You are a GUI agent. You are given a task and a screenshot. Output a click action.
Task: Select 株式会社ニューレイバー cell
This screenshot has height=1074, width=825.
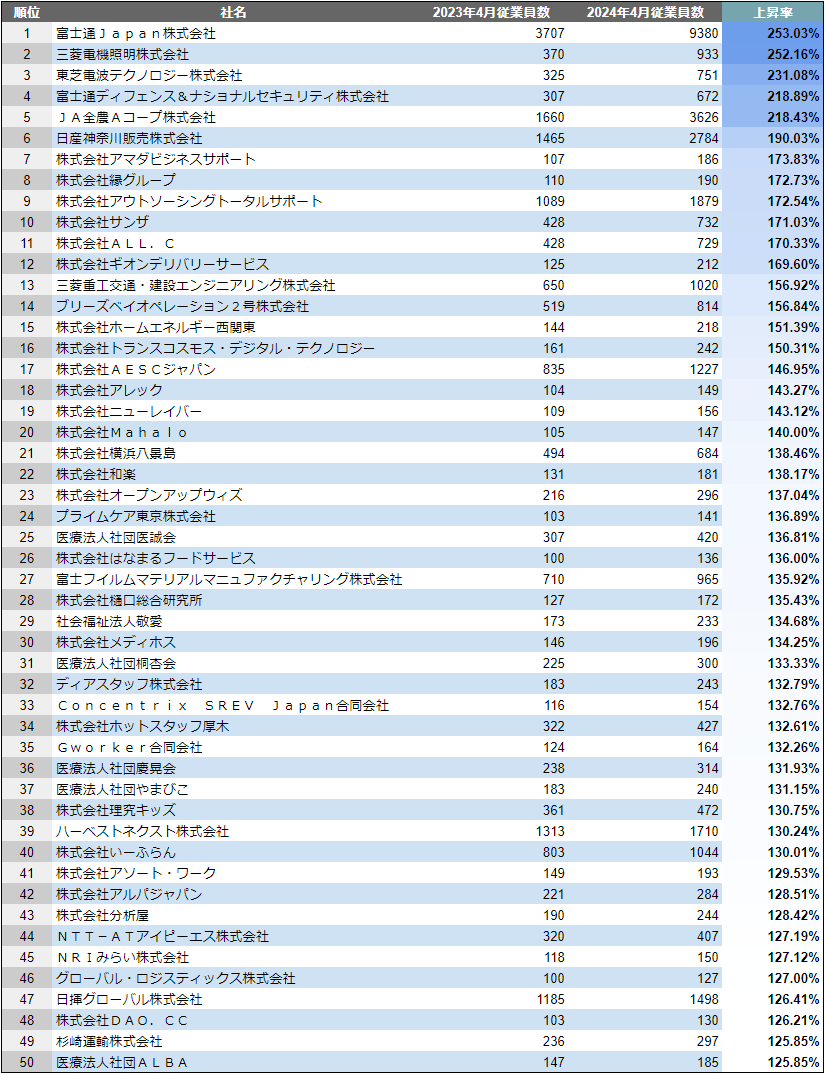(x=130, y=412)
